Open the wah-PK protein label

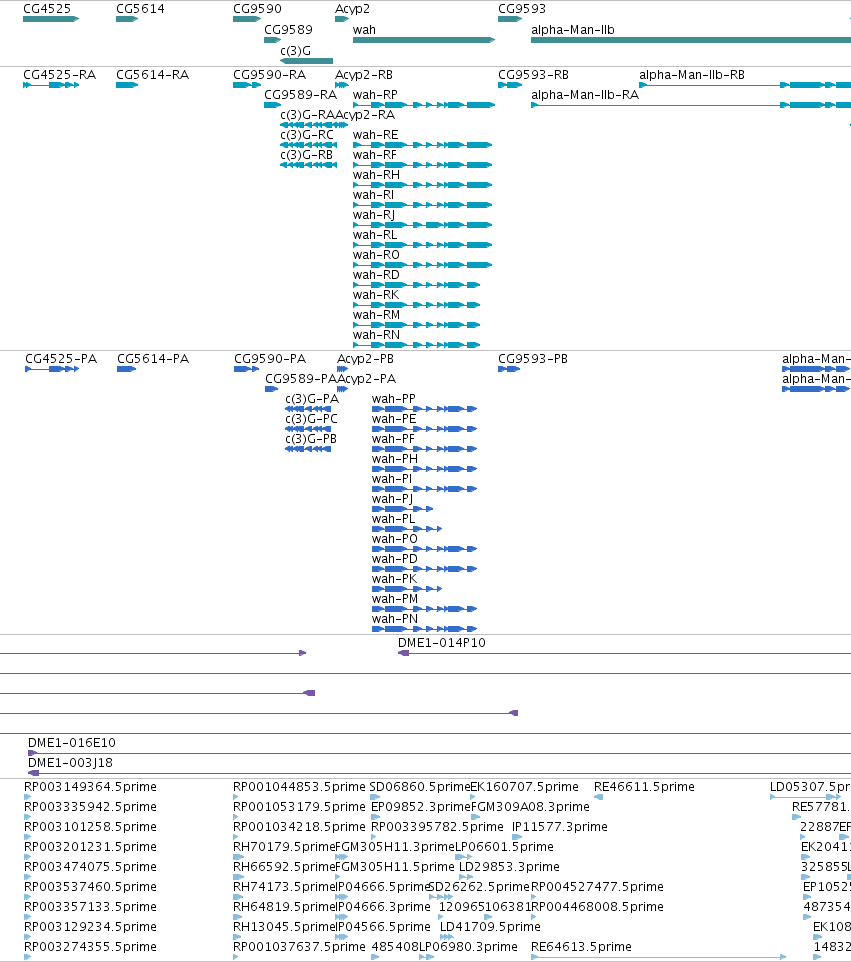395,579
